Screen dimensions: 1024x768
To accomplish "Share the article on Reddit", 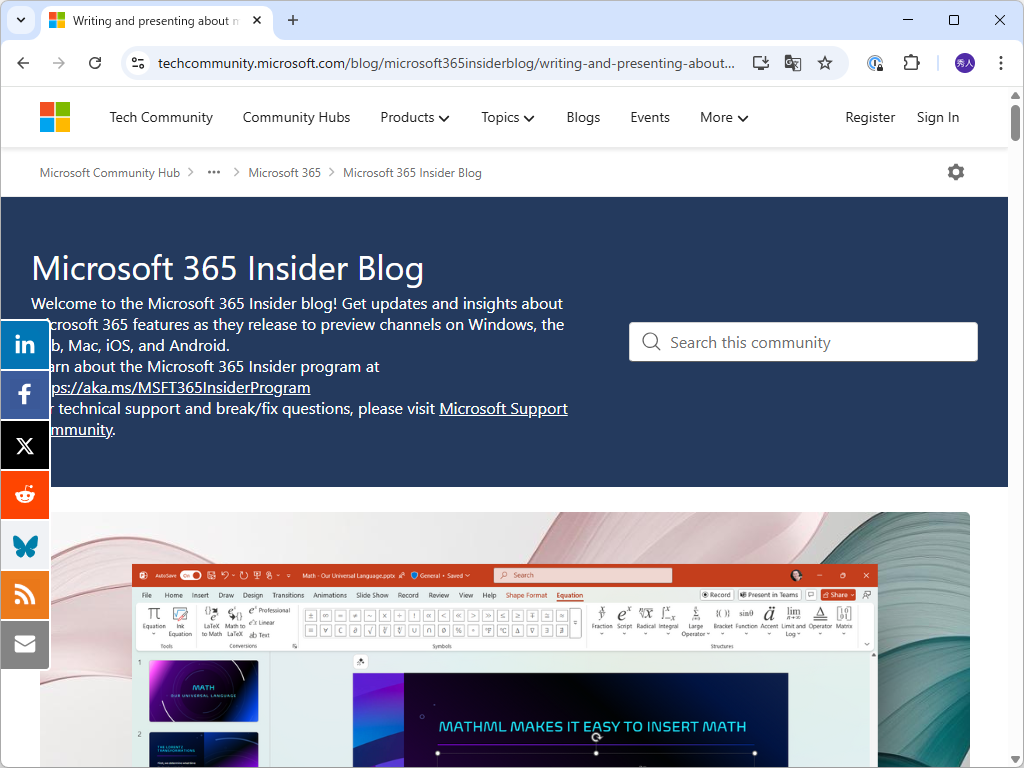I will [25, 494].
